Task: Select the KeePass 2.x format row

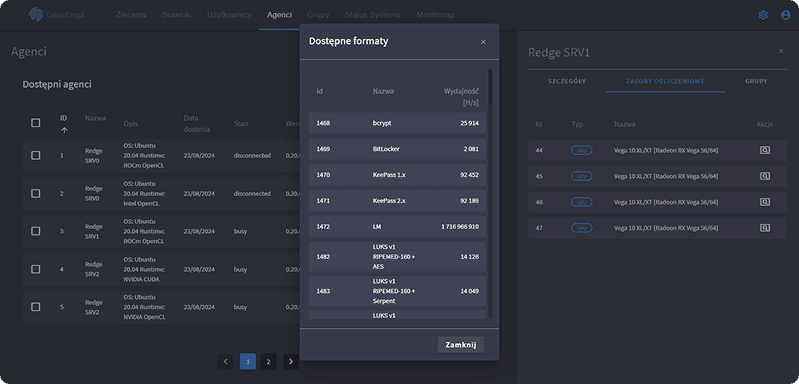Action: click(397, 201)
